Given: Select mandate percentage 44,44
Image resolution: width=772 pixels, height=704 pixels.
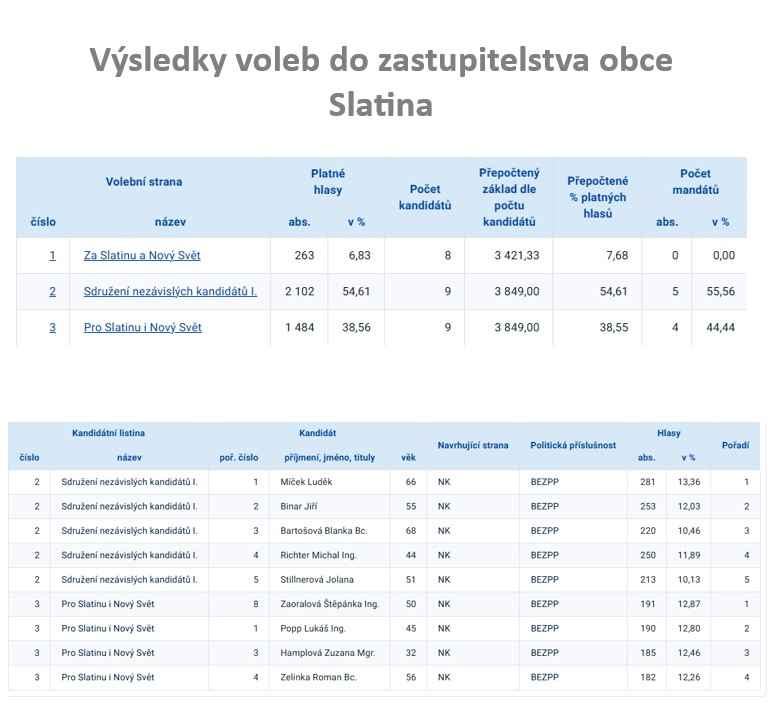Looking at the screenshot, I should point(721,327).
